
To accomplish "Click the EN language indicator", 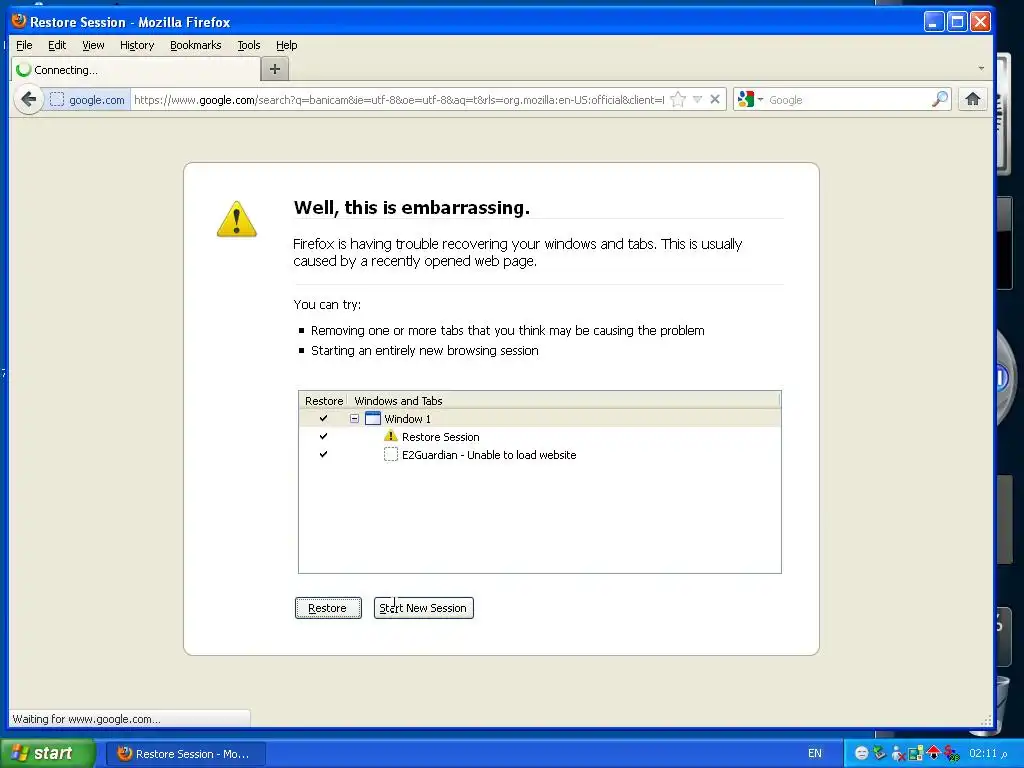I will 814,753.
